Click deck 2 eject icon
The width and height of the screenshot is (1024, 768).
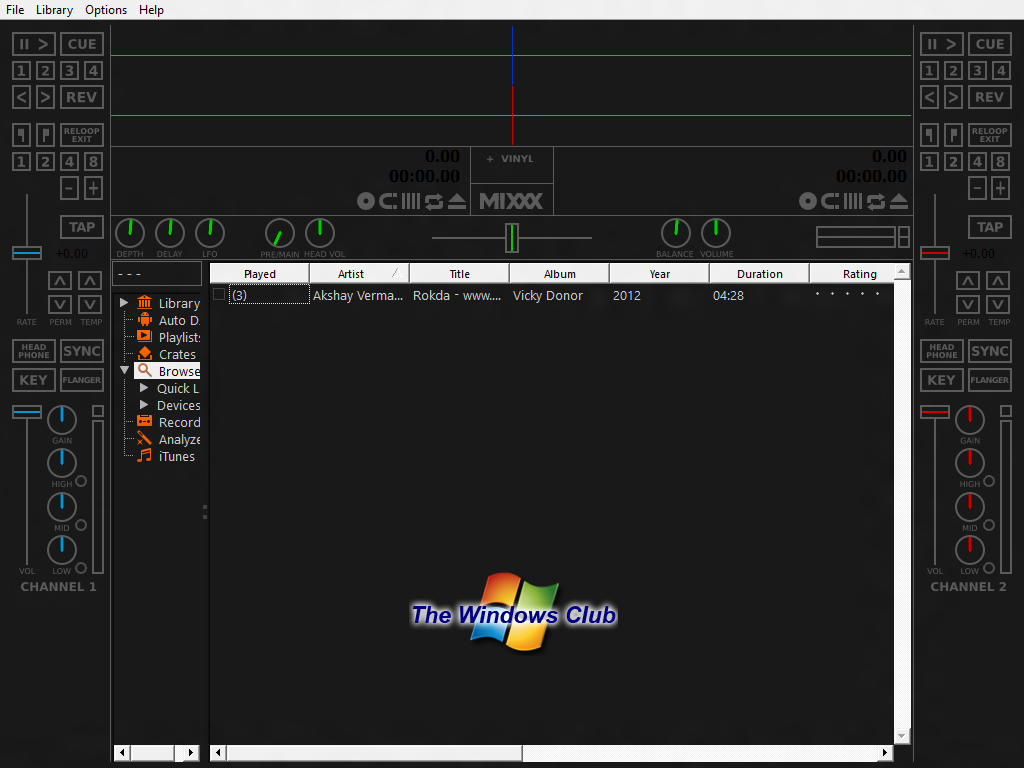point(899,201)
